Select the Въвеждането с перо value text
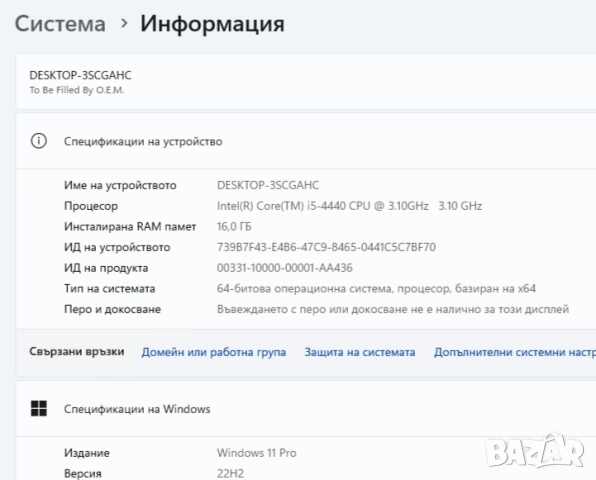 (393, 309)
